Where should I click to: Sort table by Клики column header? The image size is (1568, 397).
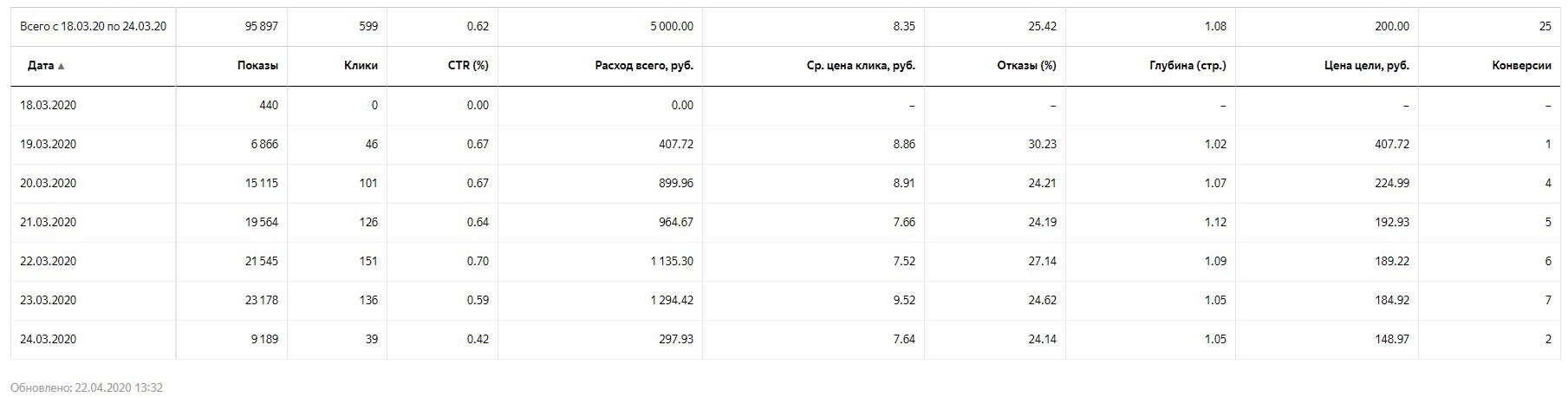pyautogui.click(x=361, y=66)
